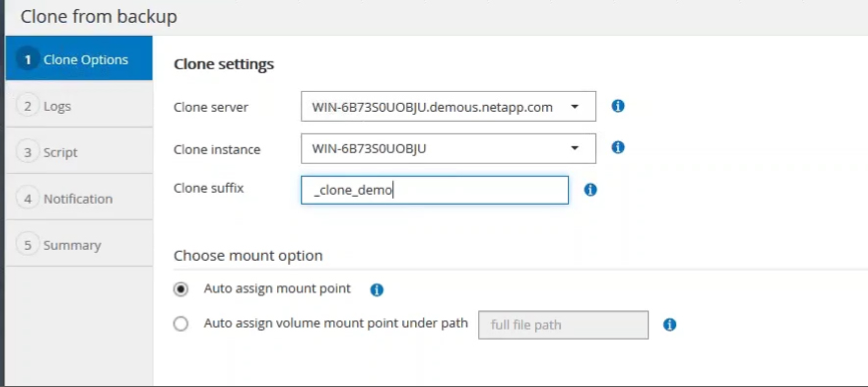The image size is (868, 387).
Task: Go to the Script step
Action: point(79,152)
